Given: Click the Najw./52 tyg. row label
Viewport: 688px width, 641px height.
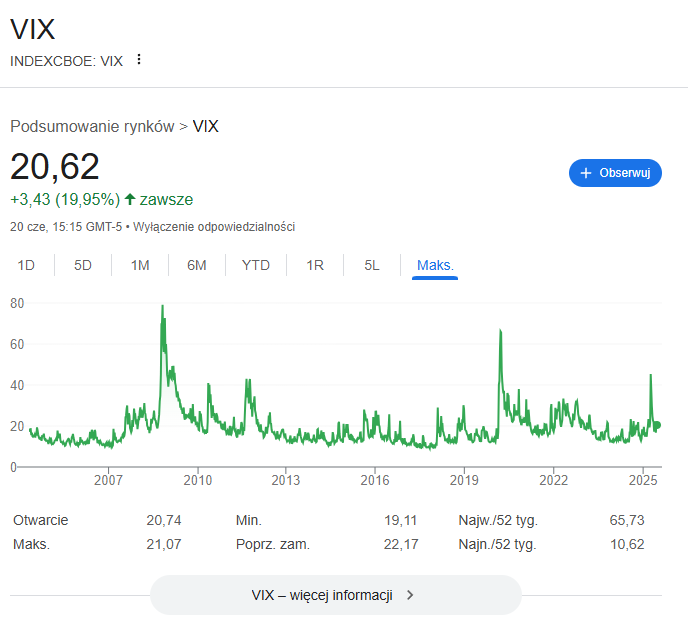Looking at the screenshot, I should click(498, 520).
